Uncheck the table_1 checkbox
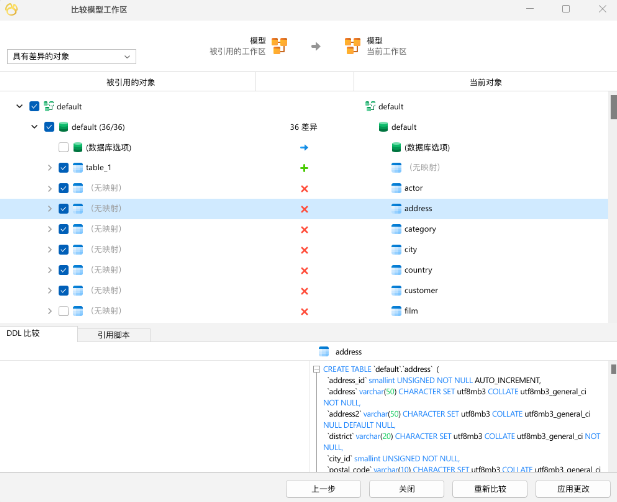The image size is (617, 502). [x=63, y=168]
